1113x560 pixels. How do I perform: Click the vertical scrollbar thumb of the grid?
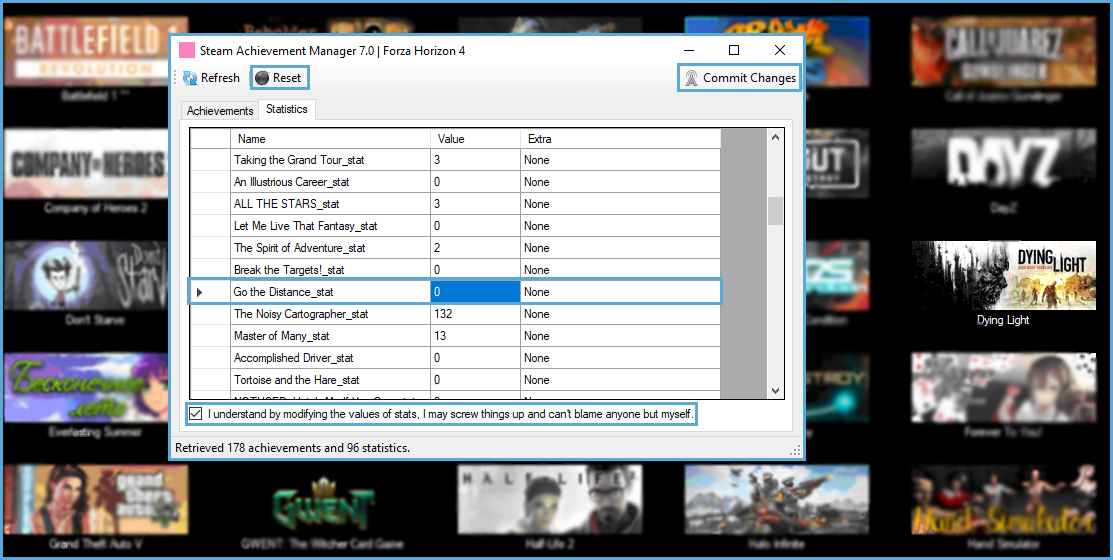(x=775, y=211)
